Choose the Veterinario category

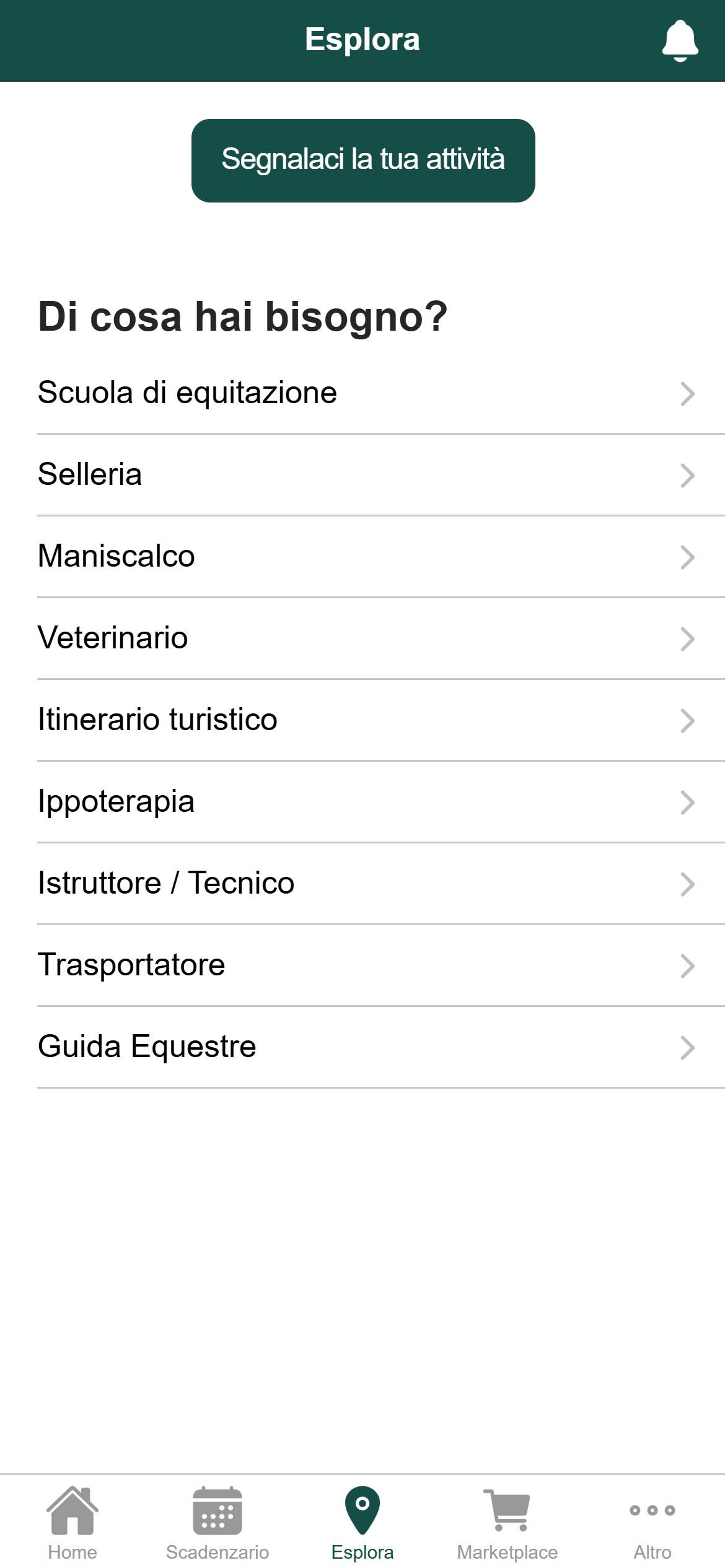click(x=381, y=638)
